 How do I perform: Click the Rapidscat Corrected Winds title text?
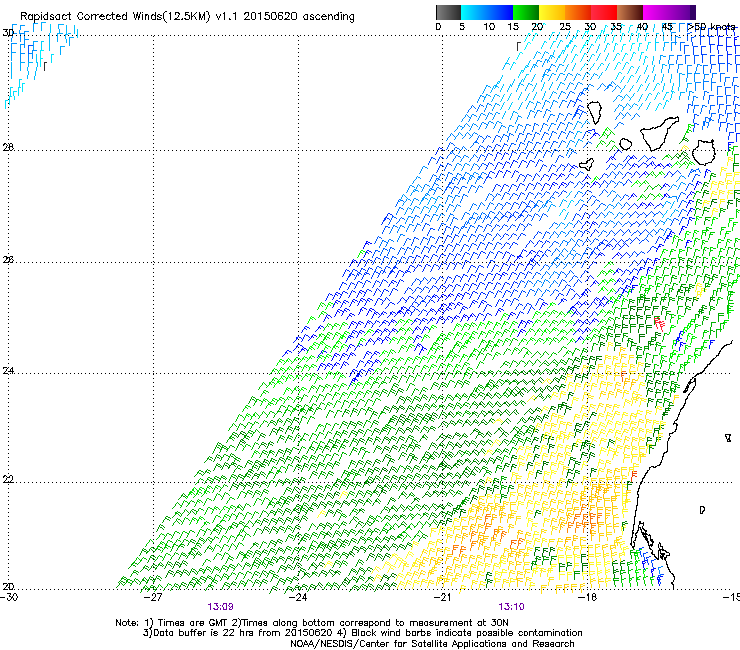point(187,16)
